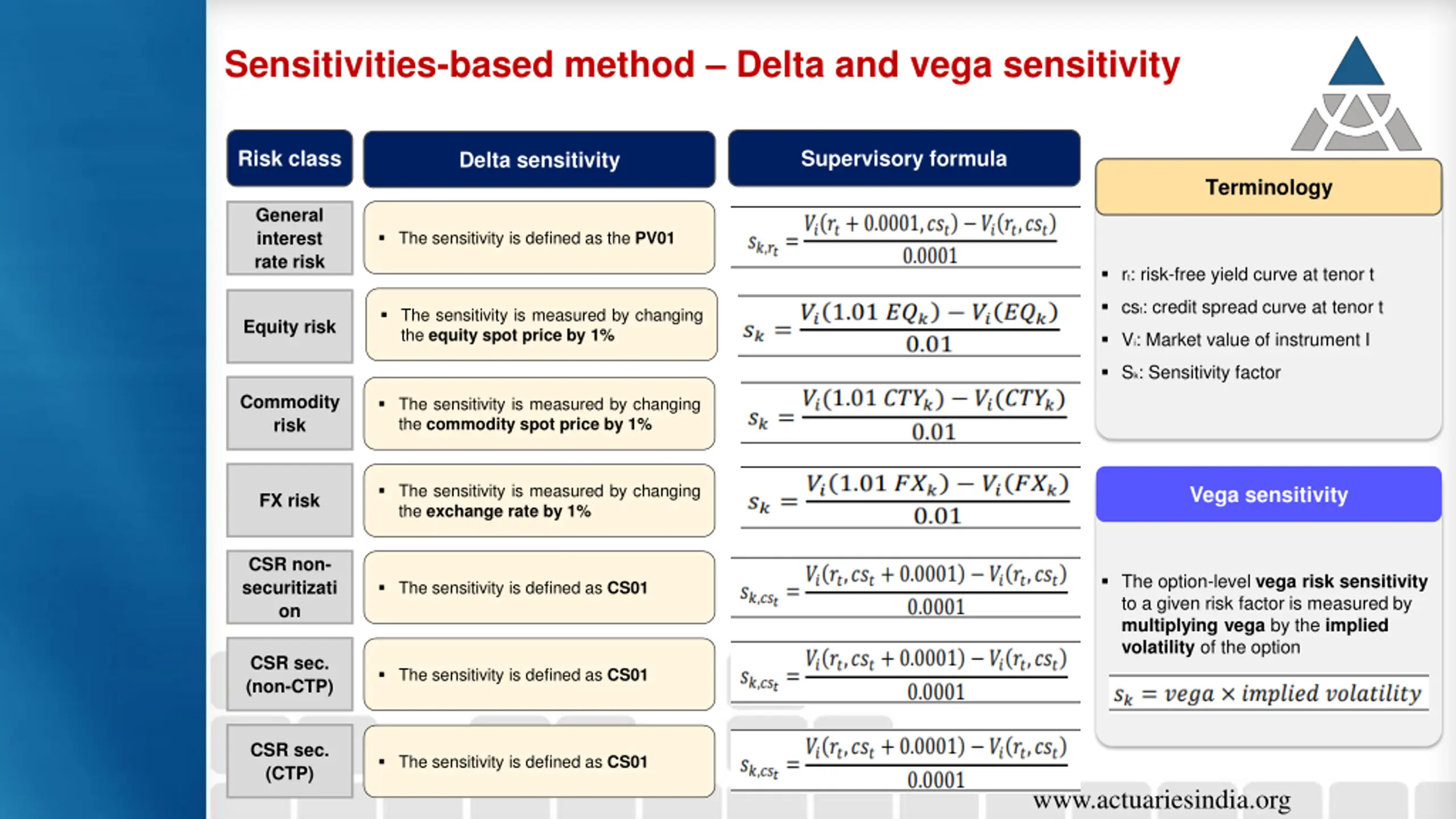This screenshot has width=1456, height=819.
Task: Select the CSR non-securitization cell
Action: [289, 587]
